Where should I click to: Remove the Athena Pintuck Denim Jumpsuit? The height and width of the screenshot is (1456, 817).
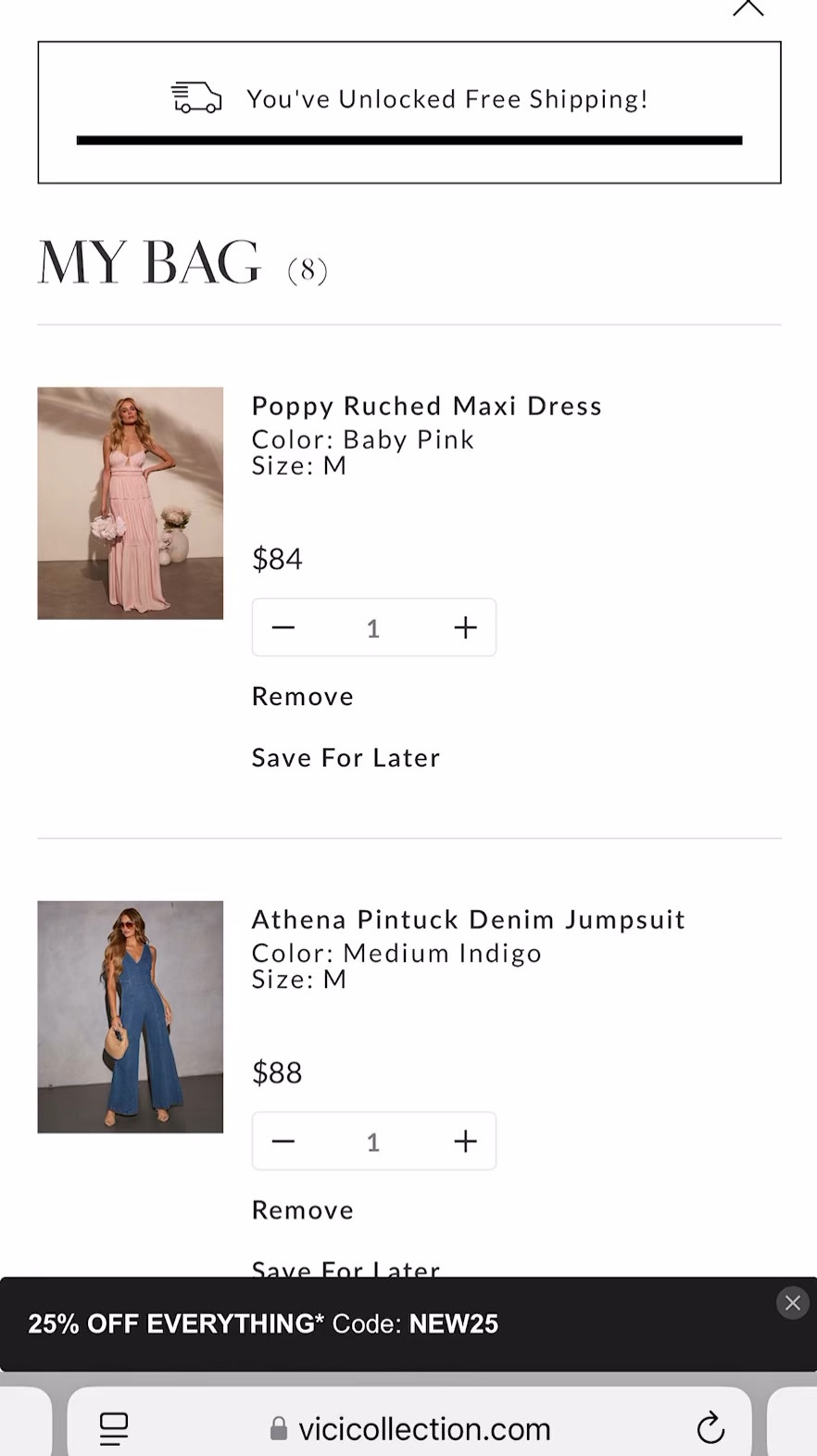point(303,1210)
